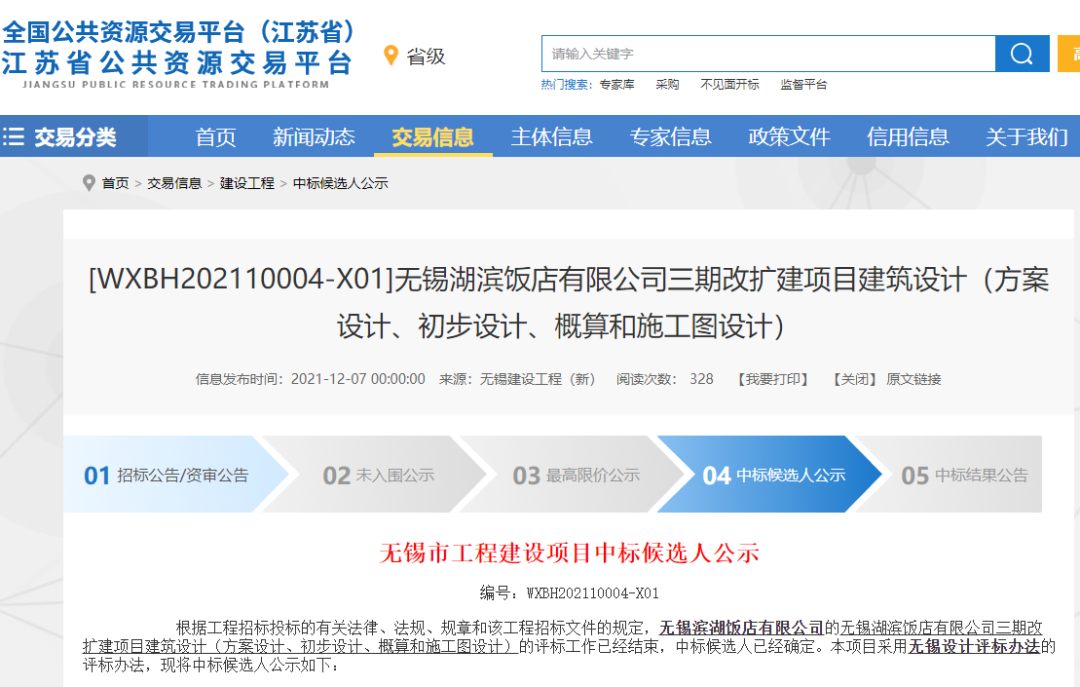Click the site logo title
Image resolution: width=1080 pixels, height=687 pixels.
pyautogui.click(x=178, y=50)
